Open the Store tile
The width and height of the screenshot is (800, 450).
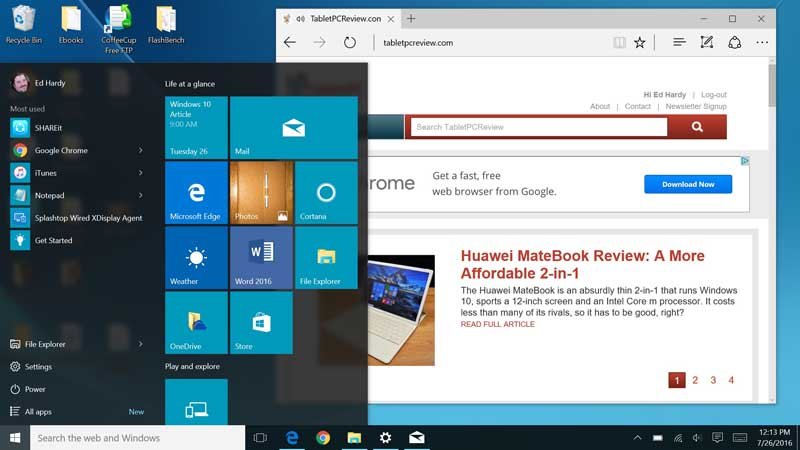pos(261,322)
